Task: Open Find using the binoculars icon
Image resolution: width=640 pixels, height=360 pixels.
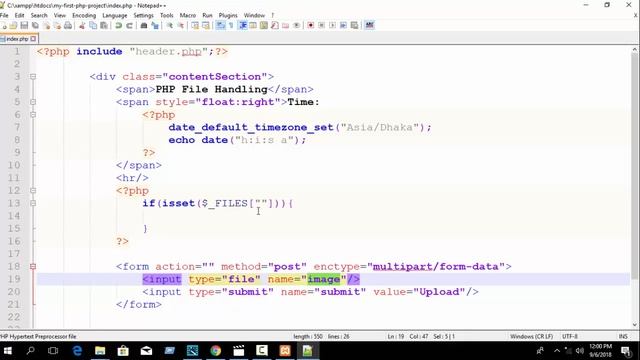Action: [x=144, y=25]
